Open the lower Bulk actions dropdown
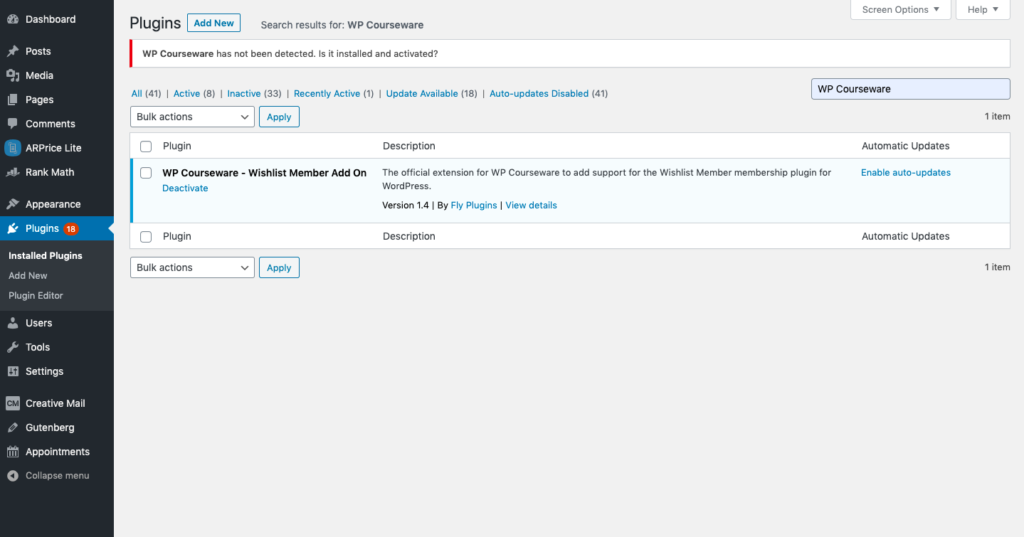 (192, 267)
